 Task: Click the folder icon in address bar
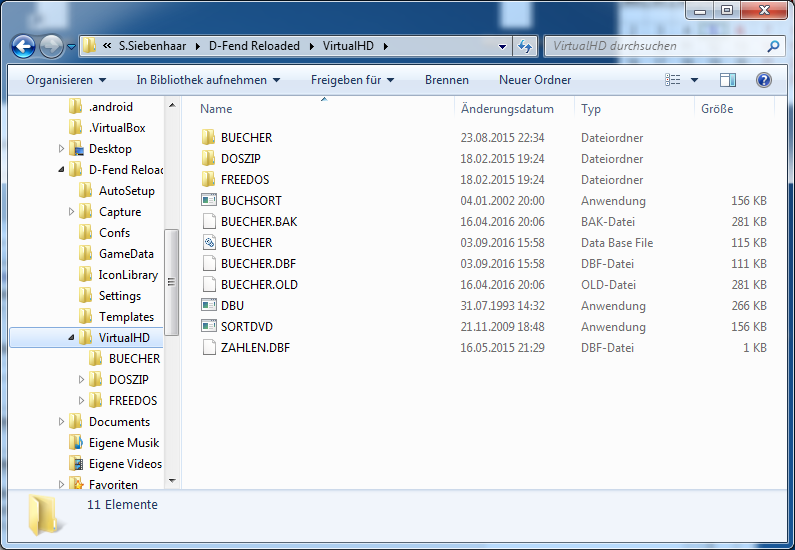89,46
